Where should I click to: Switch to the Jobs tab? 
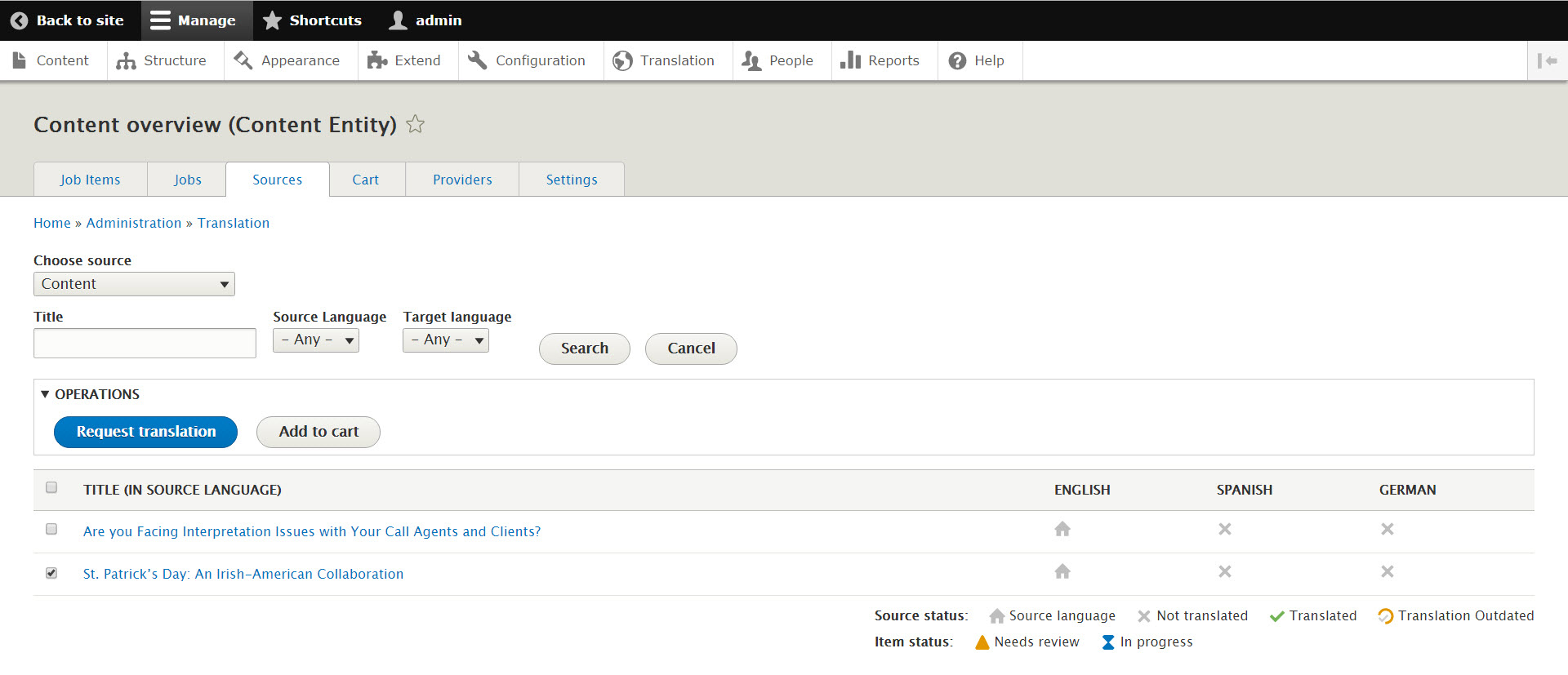(187, 180)
